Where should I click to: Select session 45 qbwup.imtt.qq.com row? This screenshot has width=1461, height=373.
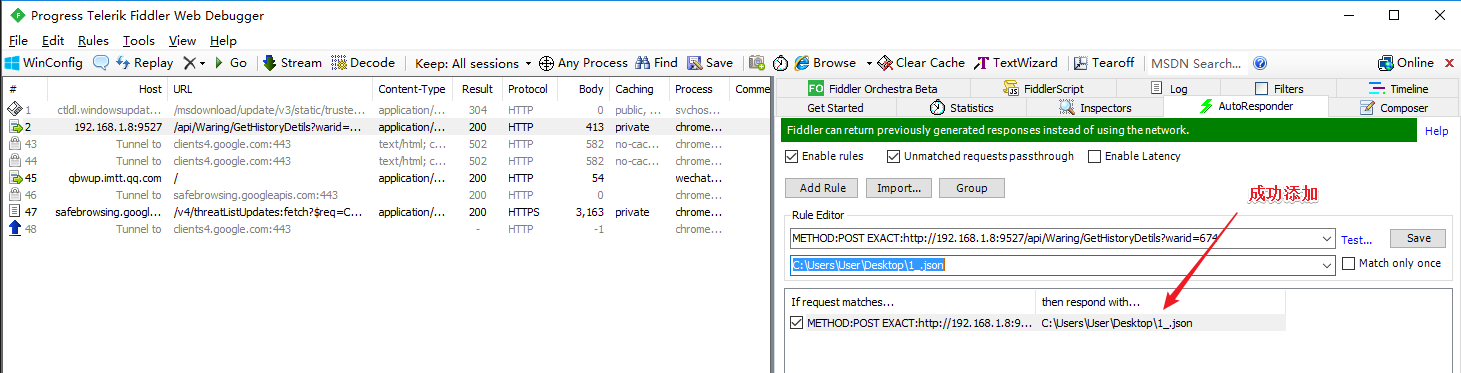pyautogui.click(x=385, y=178)
